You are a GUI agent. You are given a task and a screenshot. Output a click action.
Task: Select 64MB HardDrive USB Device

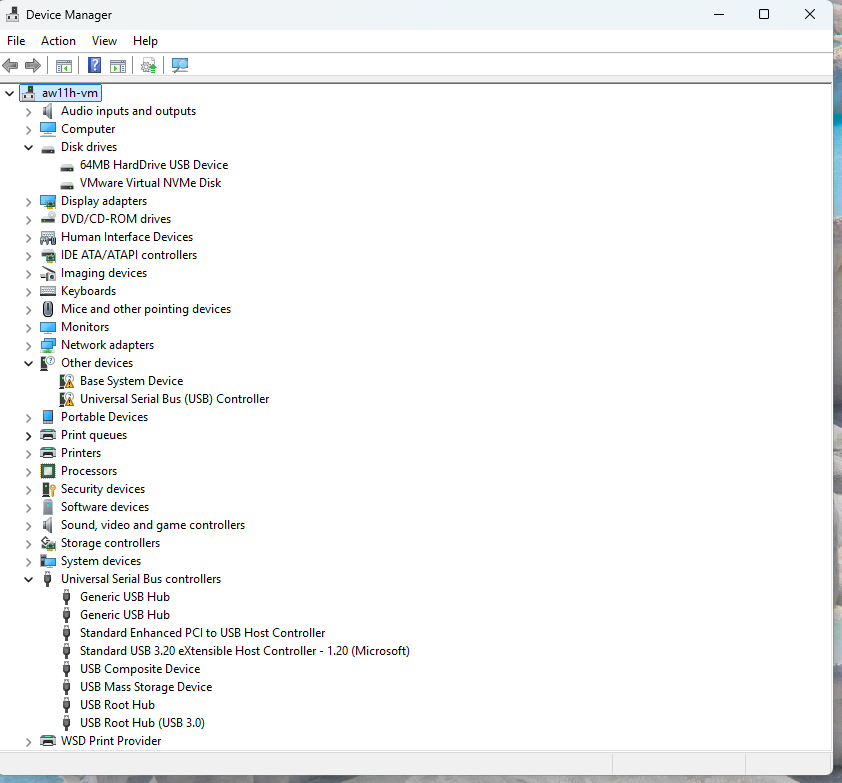pos(154,165)
